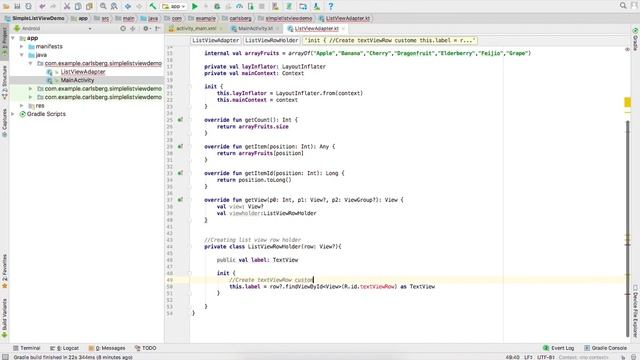Switch to the MainActivity.kt editor tab
This screenshot has height=360, width=640.
point(255,29)
